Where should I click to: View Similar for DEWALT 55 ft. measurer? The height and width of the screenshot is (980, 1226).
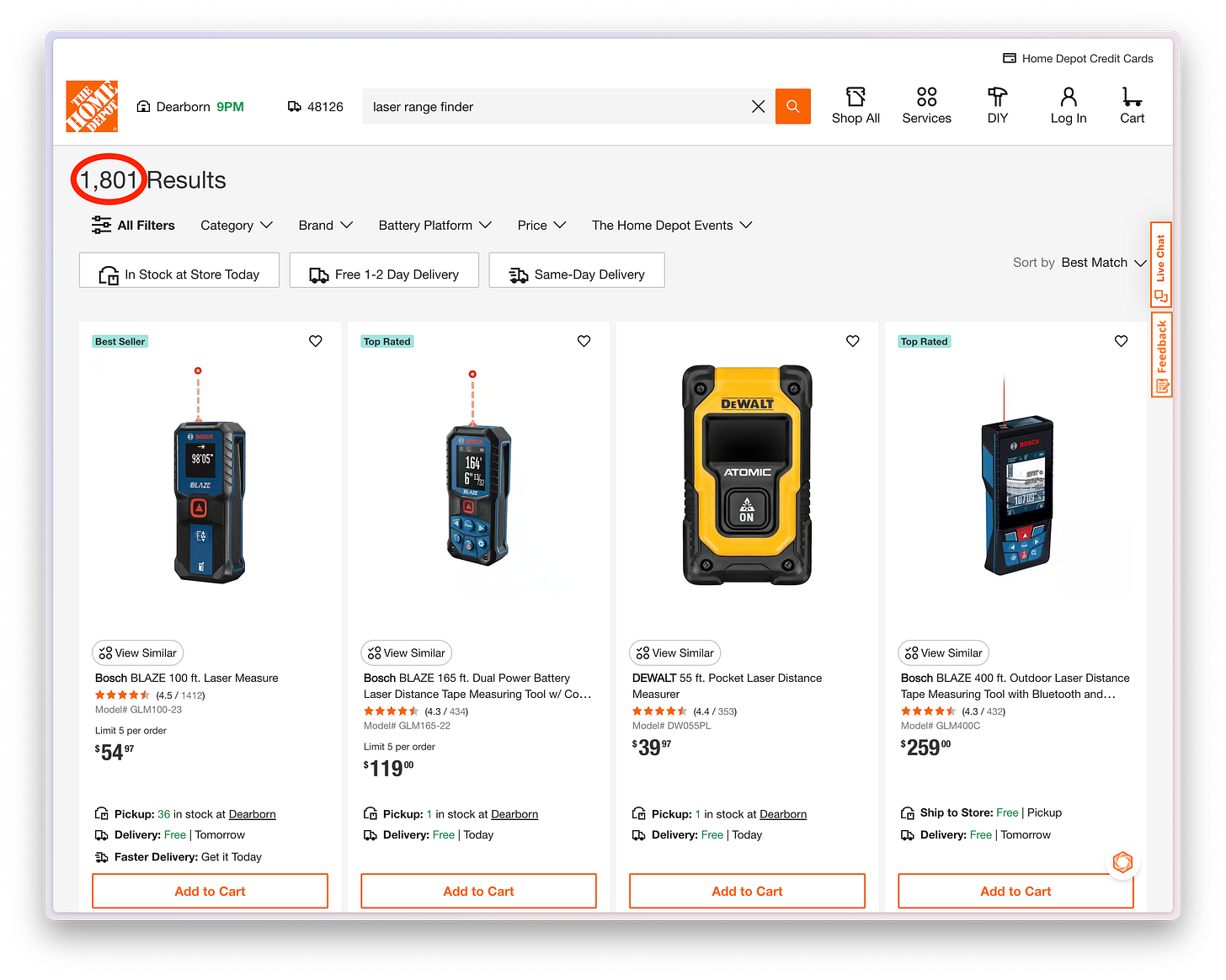click(x=675, y=652)
